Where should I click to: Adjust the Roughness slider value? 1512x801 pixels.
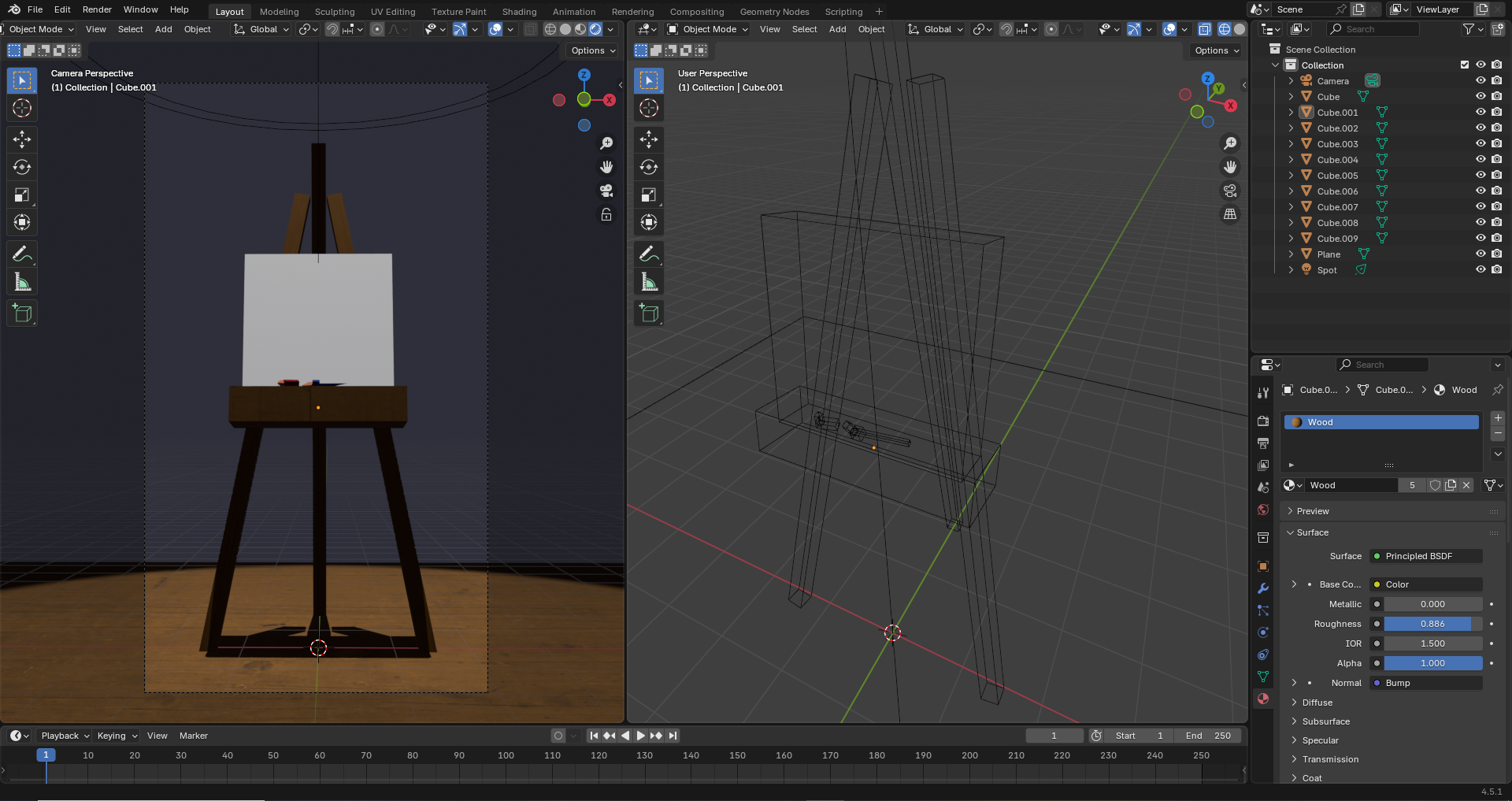1433,624
